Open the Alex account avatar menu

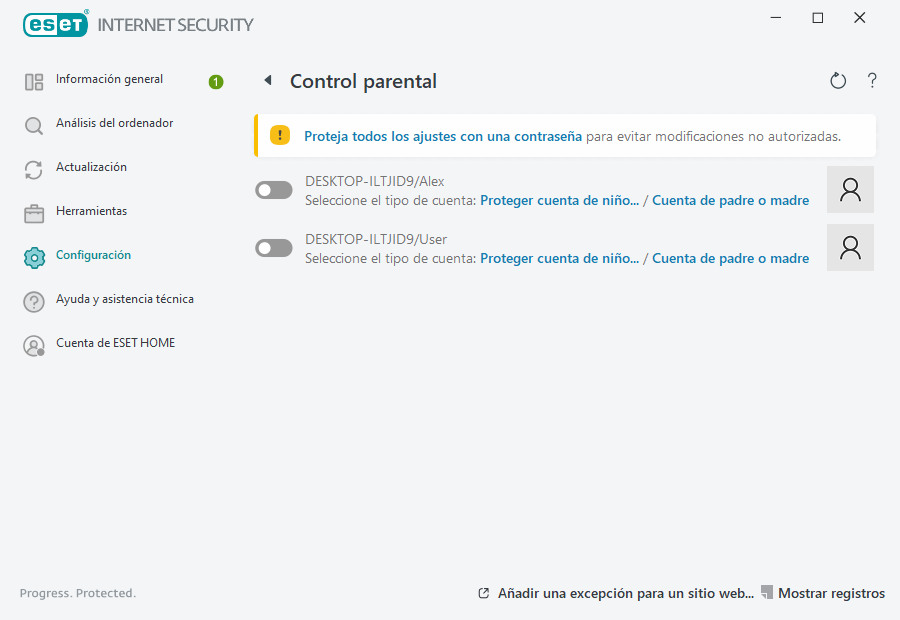[x=850, y=189]
